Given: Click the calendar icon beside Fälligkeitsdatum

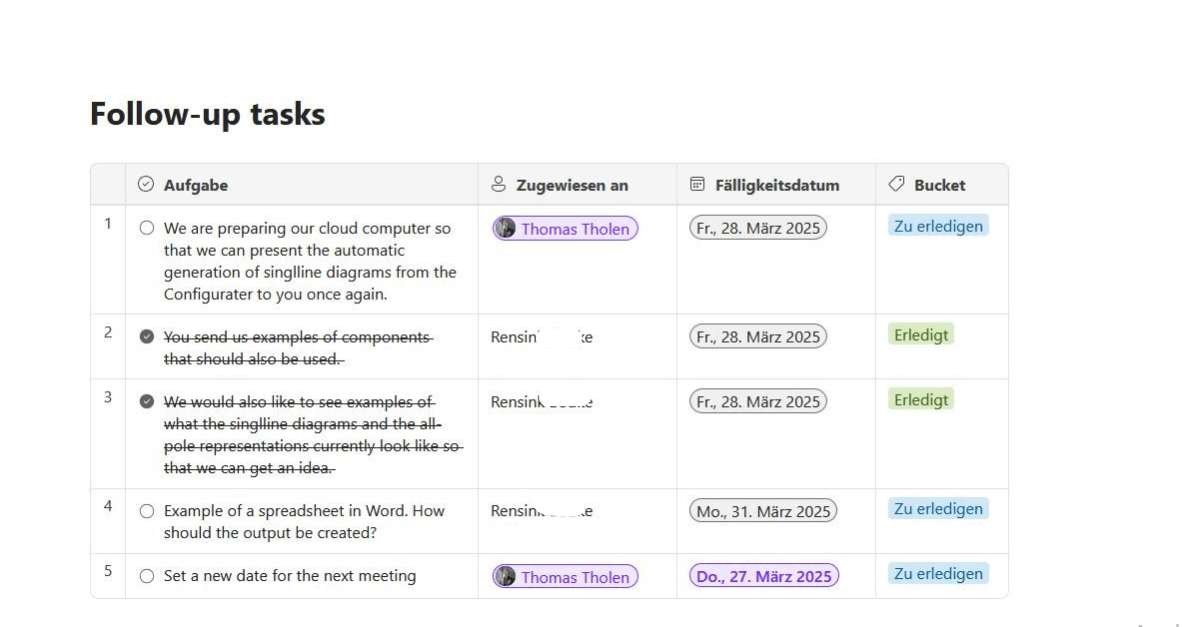Looking at the screenshot, I should [x=697, y=184].
